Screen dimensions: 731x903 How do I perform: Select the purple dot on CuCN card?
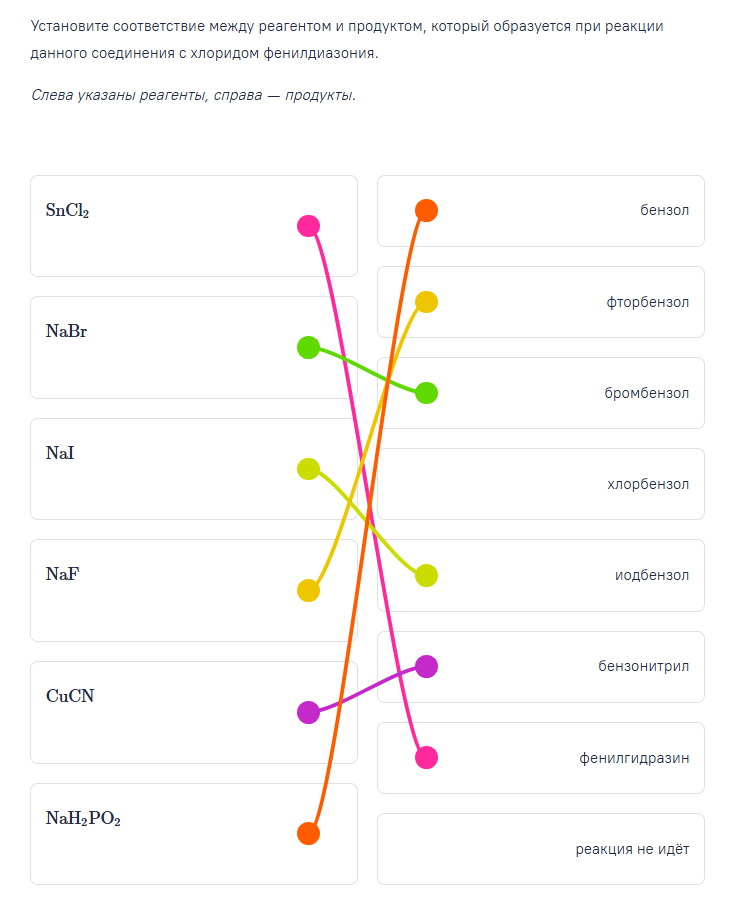pyautogui.click(x=308, y=713)
